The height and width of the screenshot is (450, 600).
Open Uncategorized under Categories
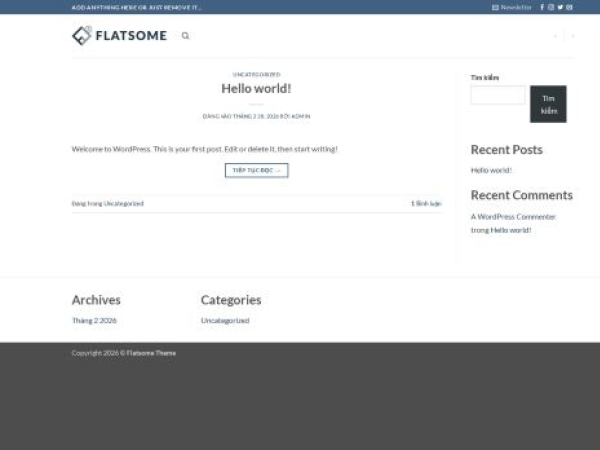pos(225,321)
